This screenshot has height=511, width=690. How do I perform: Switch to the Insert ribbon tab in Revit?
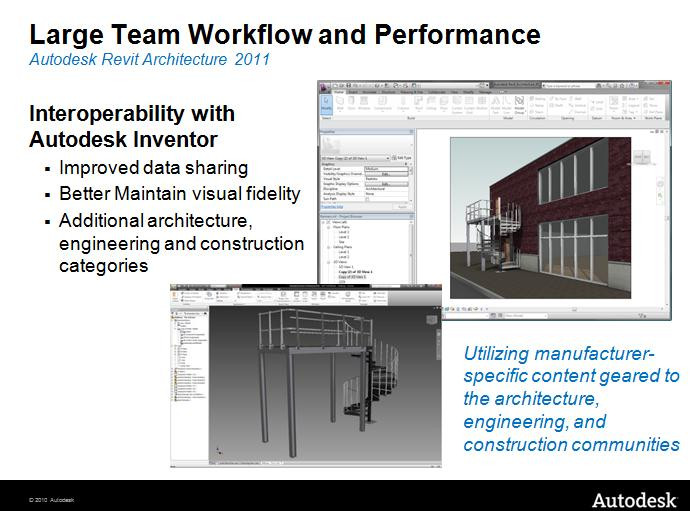pos(352,92)
